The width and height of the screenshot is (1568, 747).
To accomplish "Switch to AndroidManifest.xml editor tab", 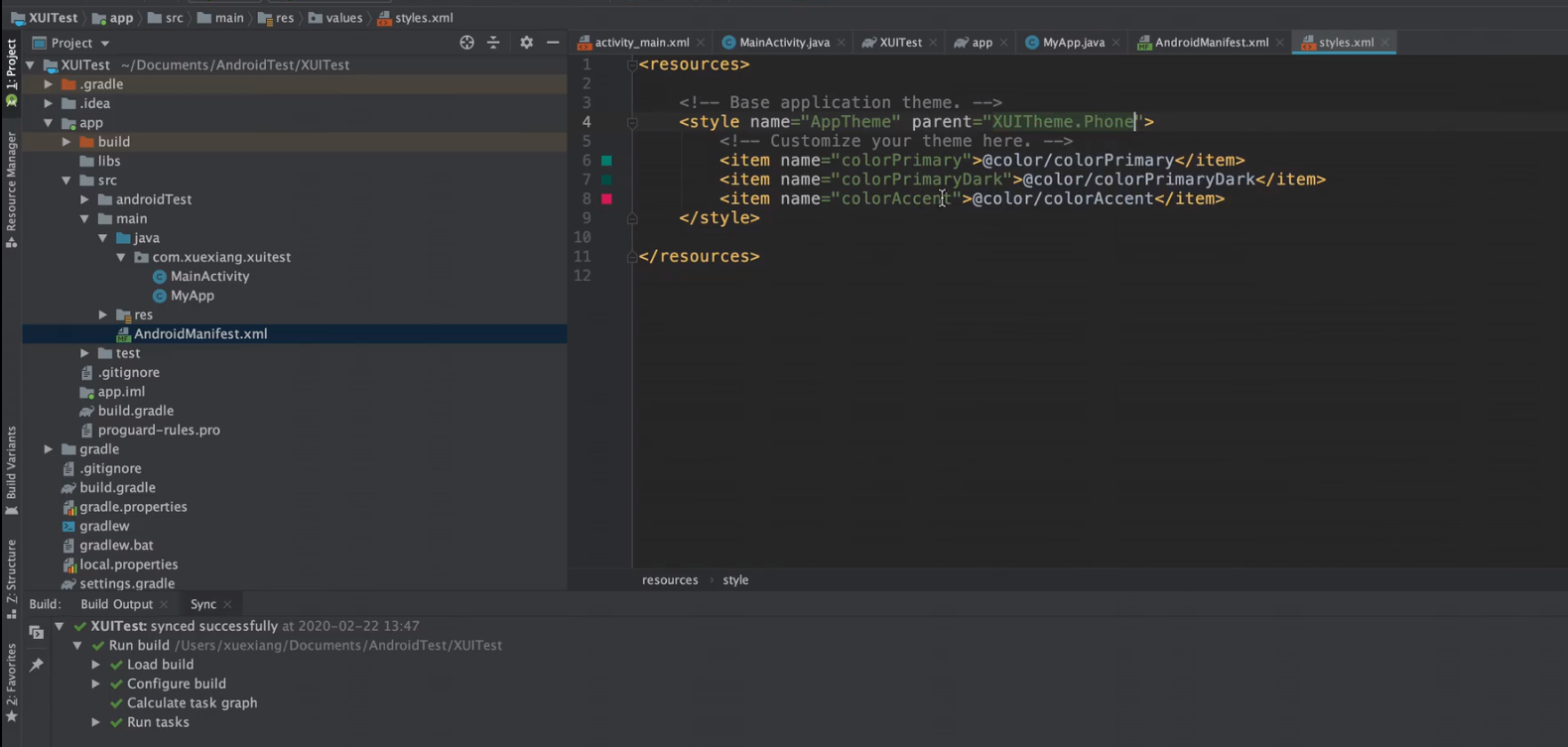I will (1211, 43).
